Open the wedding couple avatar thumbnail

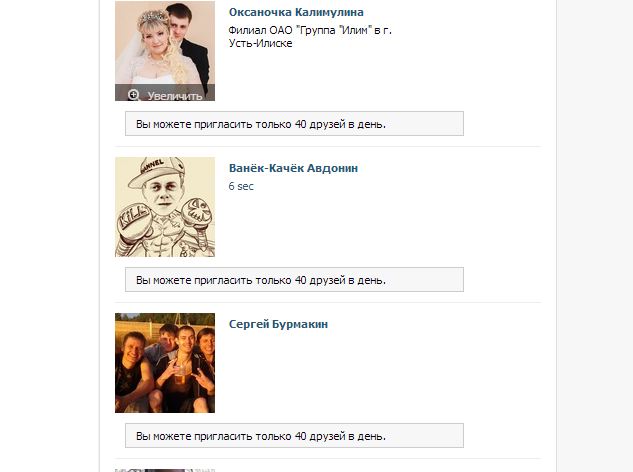165,50
